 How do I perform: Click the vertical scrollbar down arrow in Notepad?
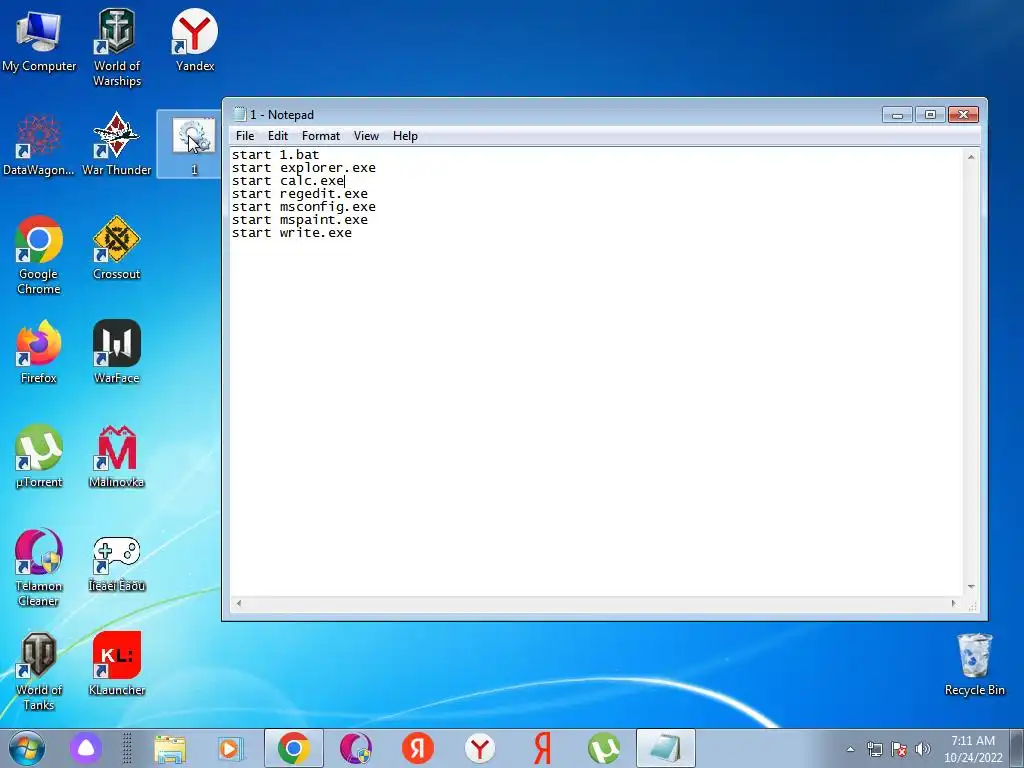point(971,587)
